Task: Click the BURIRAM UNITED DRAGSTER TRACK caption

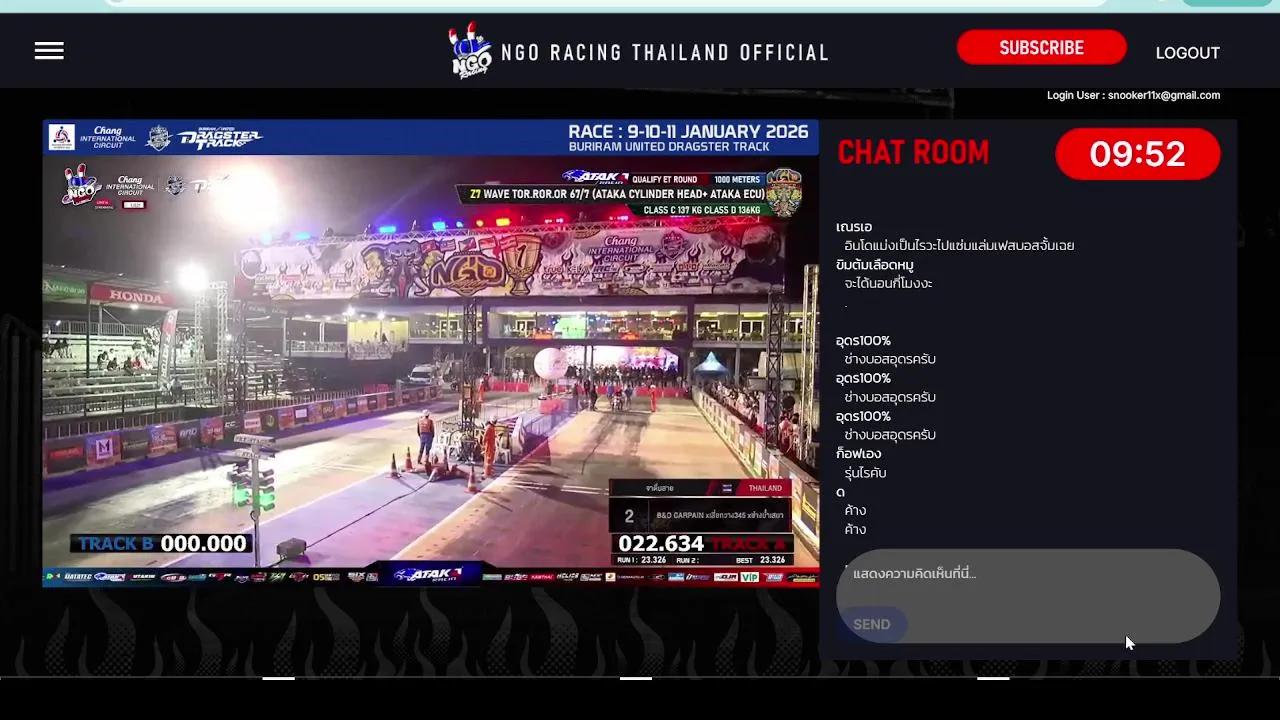Action: [x=669, y=147]
